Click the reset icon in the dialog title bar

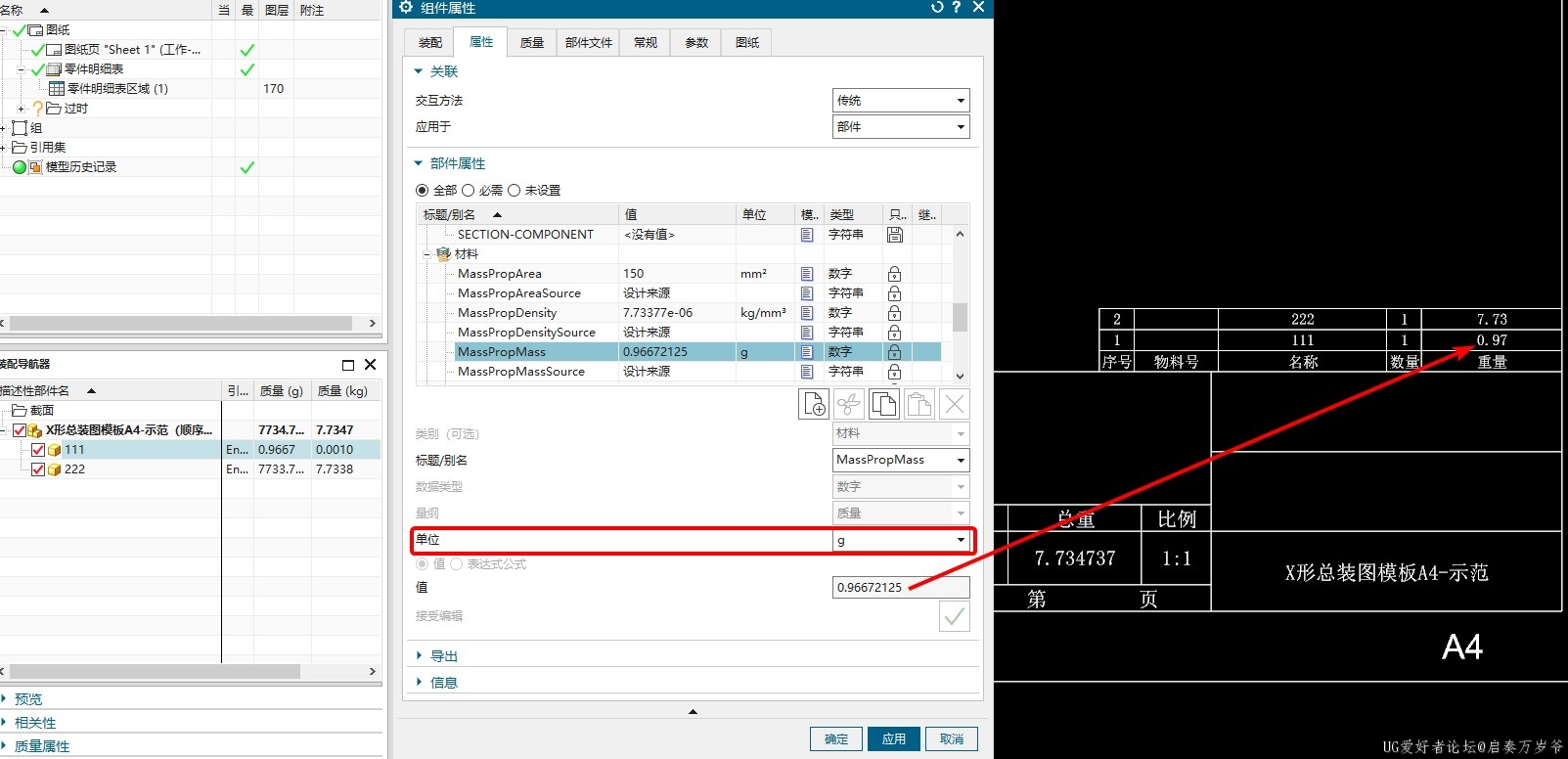936,8
